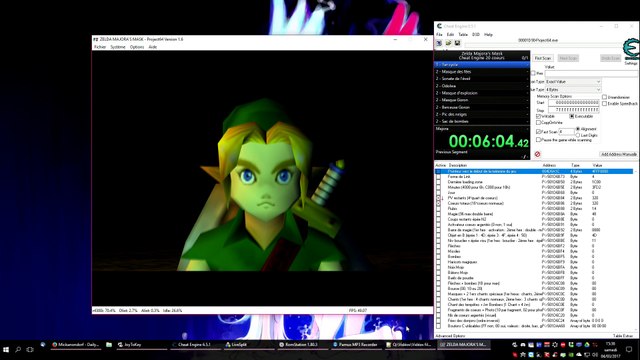Select the Alignment radio button
Image resolution: width=640 pixels, height=360 pixels.
click(578, 129)
